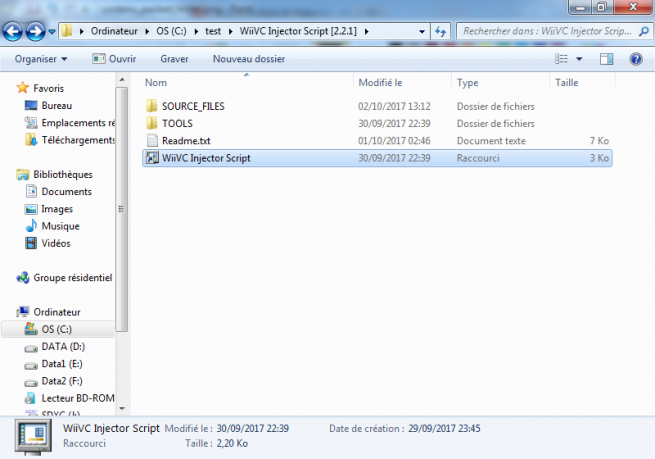Open Bureau in the navigation pane
Viewport: 655px width, 459px height.
(56, 105)
